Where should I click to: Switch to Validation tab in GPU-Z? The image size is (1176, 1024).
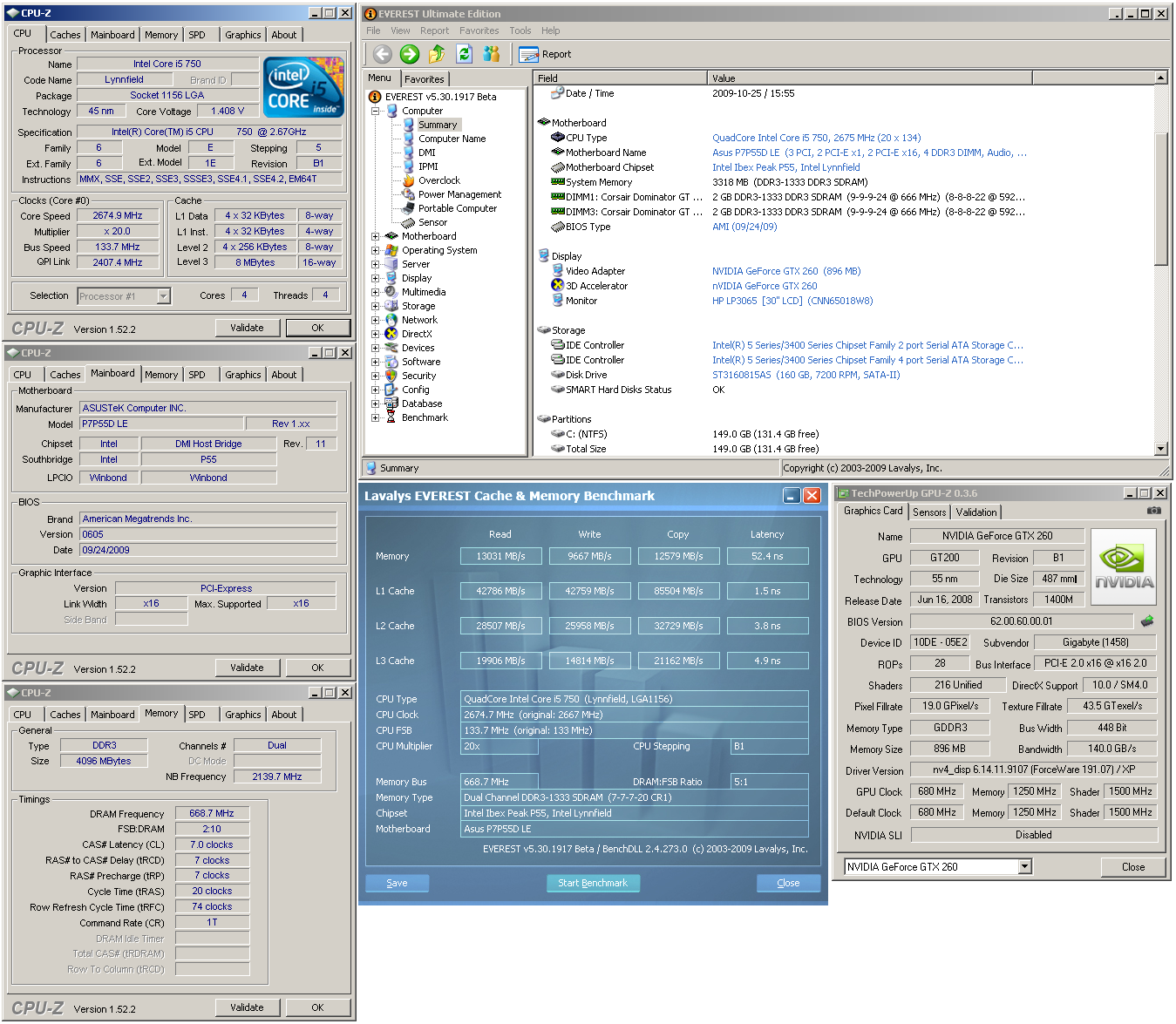[976, 512]
